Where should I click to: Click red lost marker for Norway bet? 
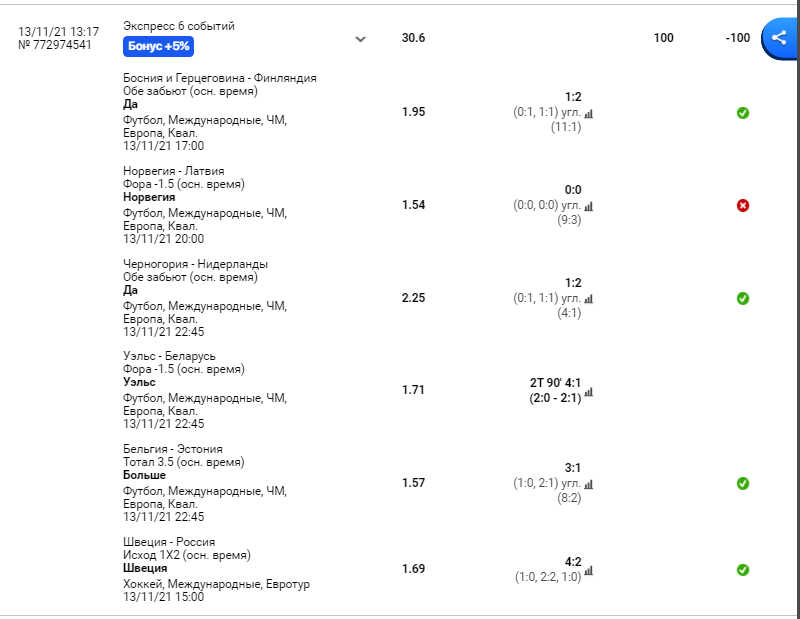pos(743,206)
